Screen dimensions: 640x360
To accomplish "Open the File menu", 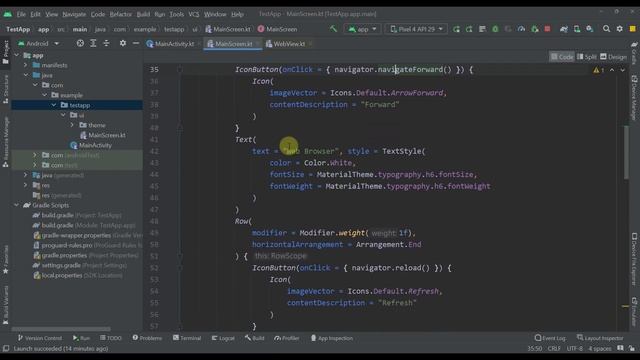I will tap(21, 14).
